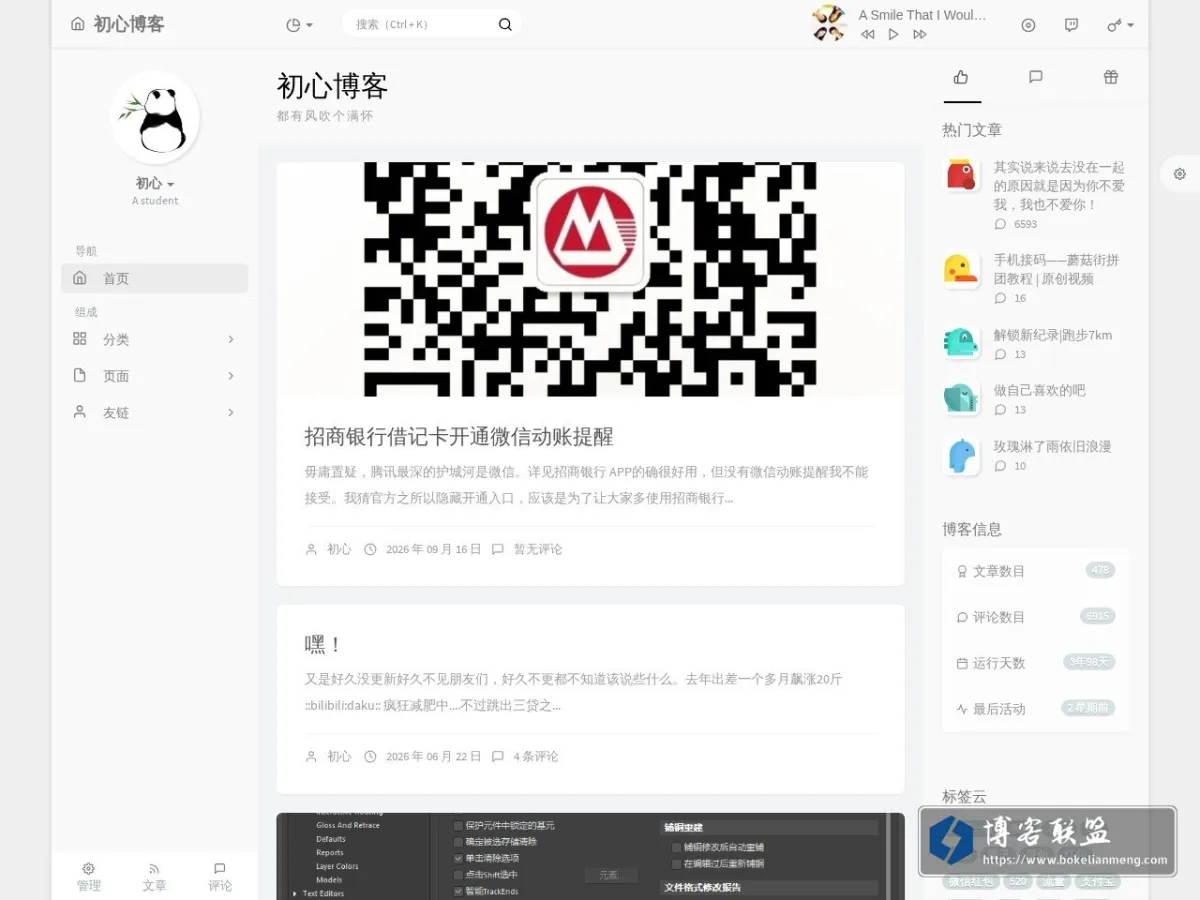Click the yellow duck thumbnail in hot articles

(x=961, y=269)
